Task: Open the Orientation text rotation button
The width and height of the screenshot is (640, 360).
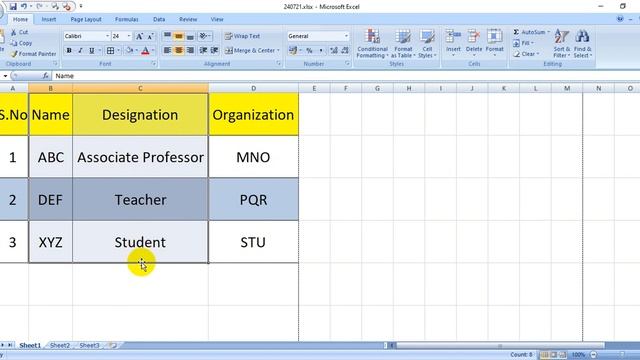Action: tap(204, 36)
